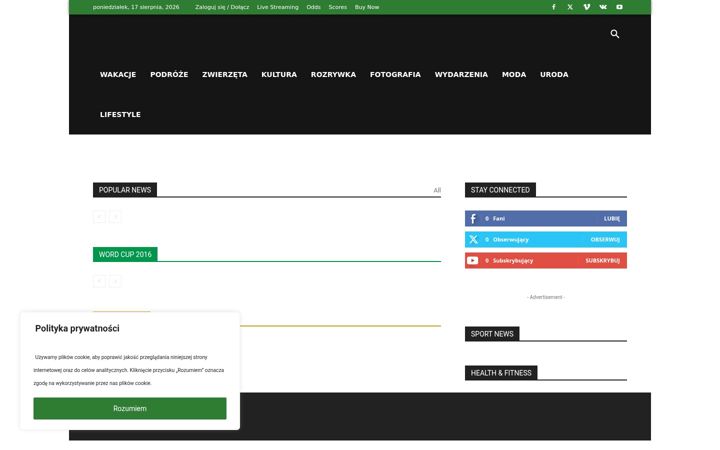Go to previous Word Cup 2016 page arrow
The height and width of the screenshot is (450, 720).
(x=99, y=281)
